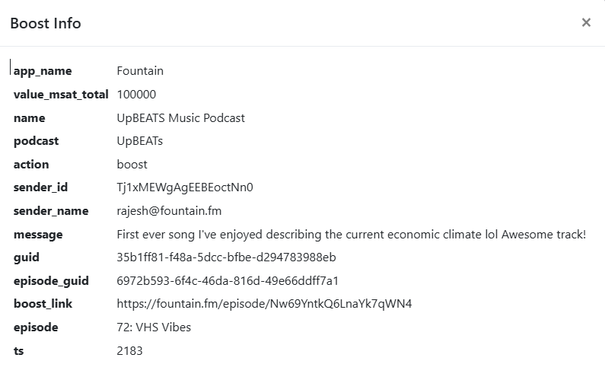Click the boost message text
The height and width of the screenshot is (381, 605).
351,234
